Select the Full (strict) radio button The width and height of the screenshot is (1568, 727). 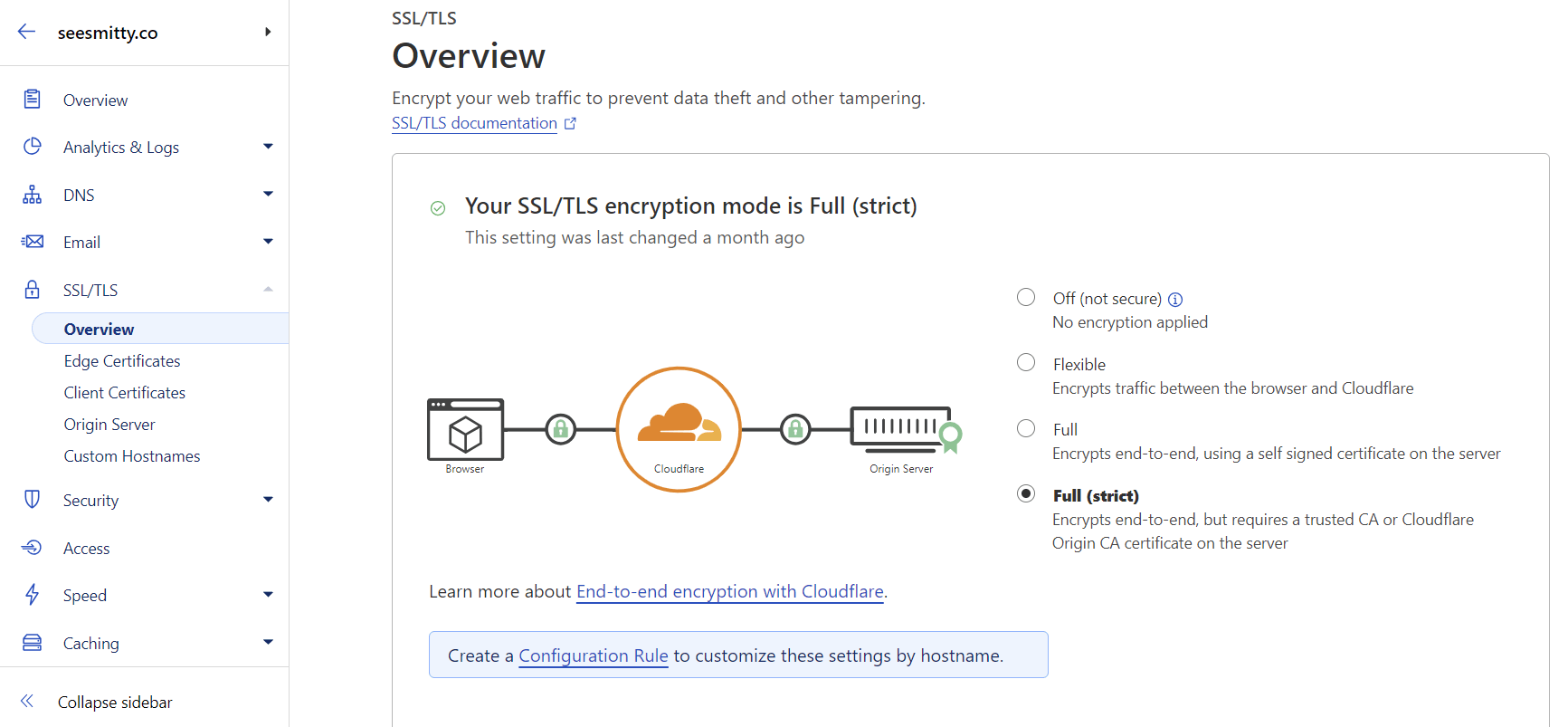(x=1026, y=493)
